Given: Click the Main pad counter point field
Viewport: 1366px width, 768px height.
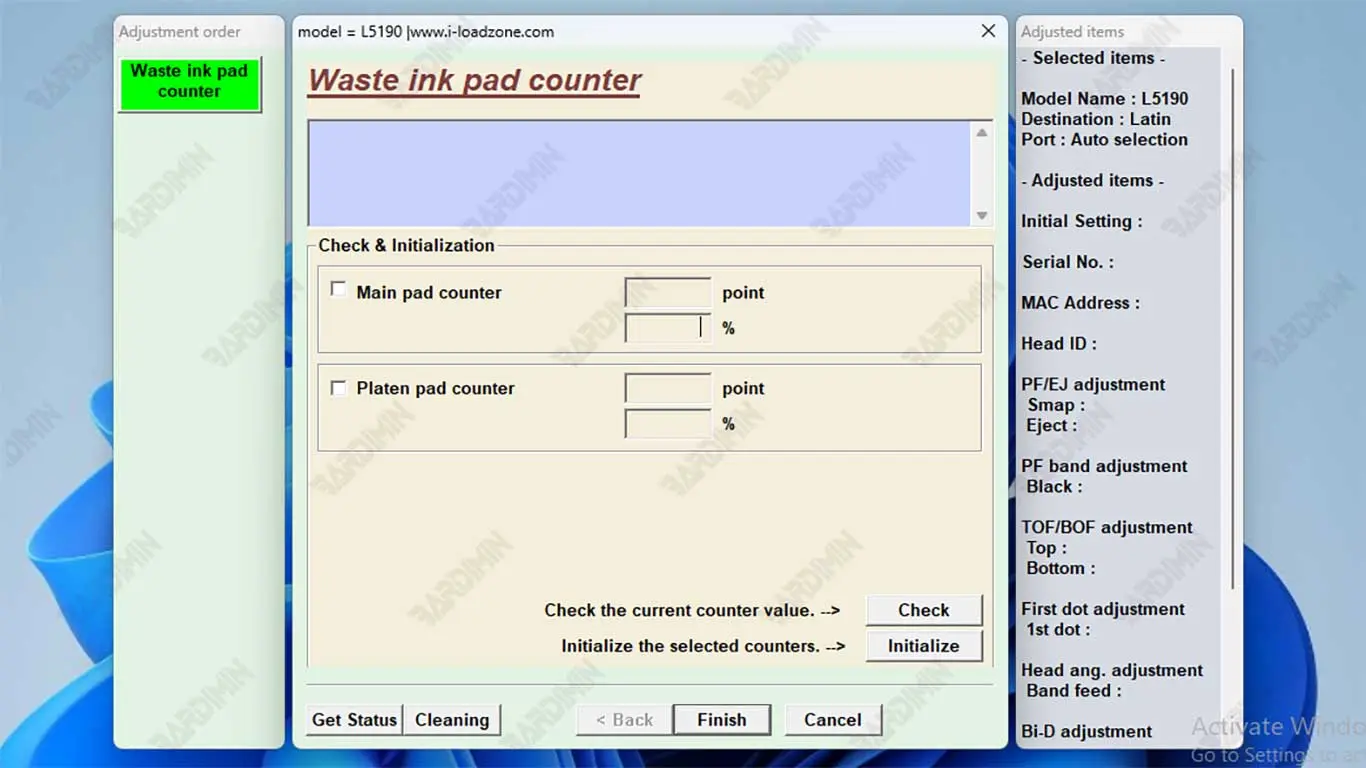Looking at the screenshot, I should click(667, 293).
